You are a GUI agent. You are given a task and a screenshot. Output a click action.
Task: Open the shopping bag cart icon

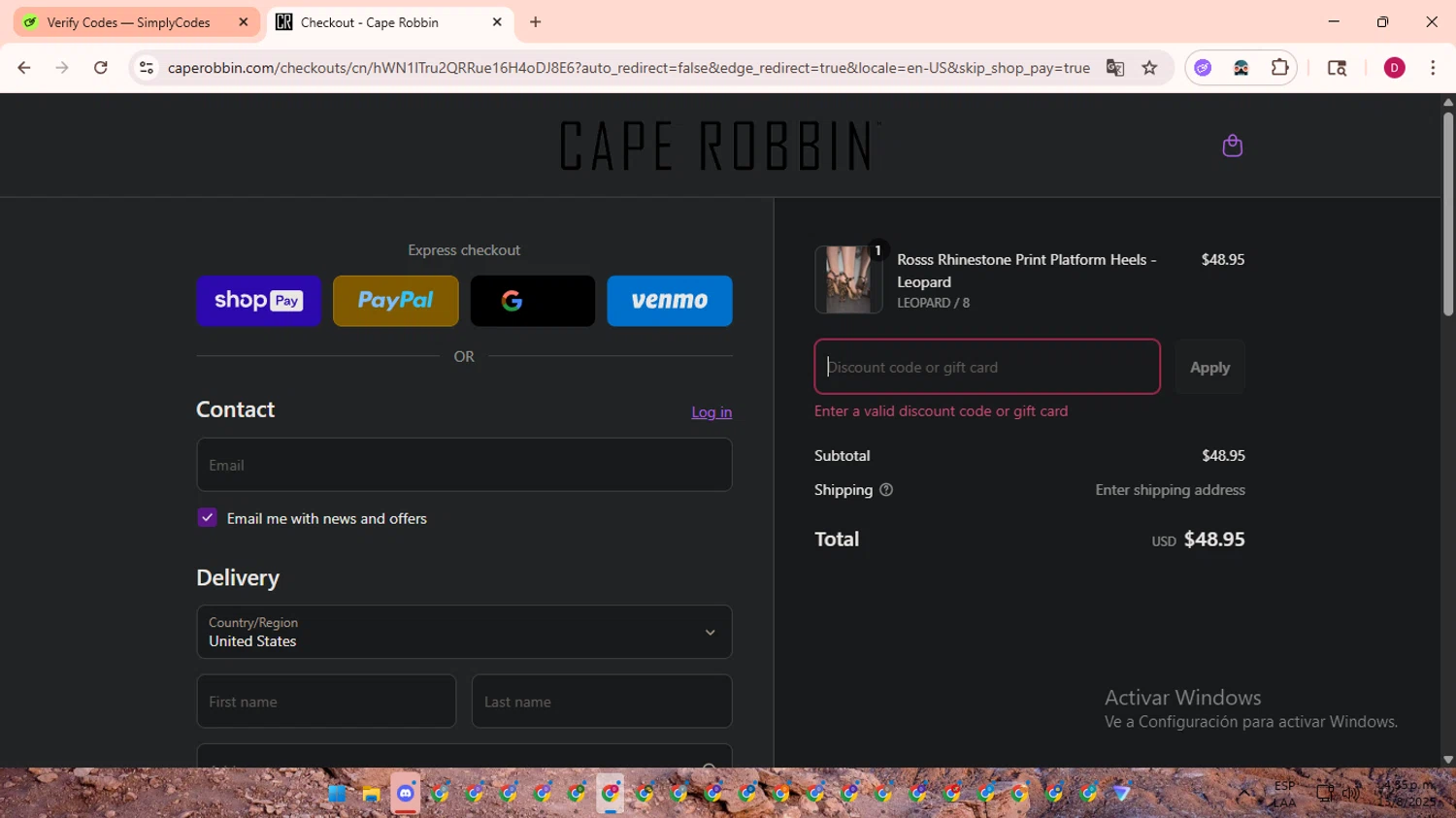1232,146
